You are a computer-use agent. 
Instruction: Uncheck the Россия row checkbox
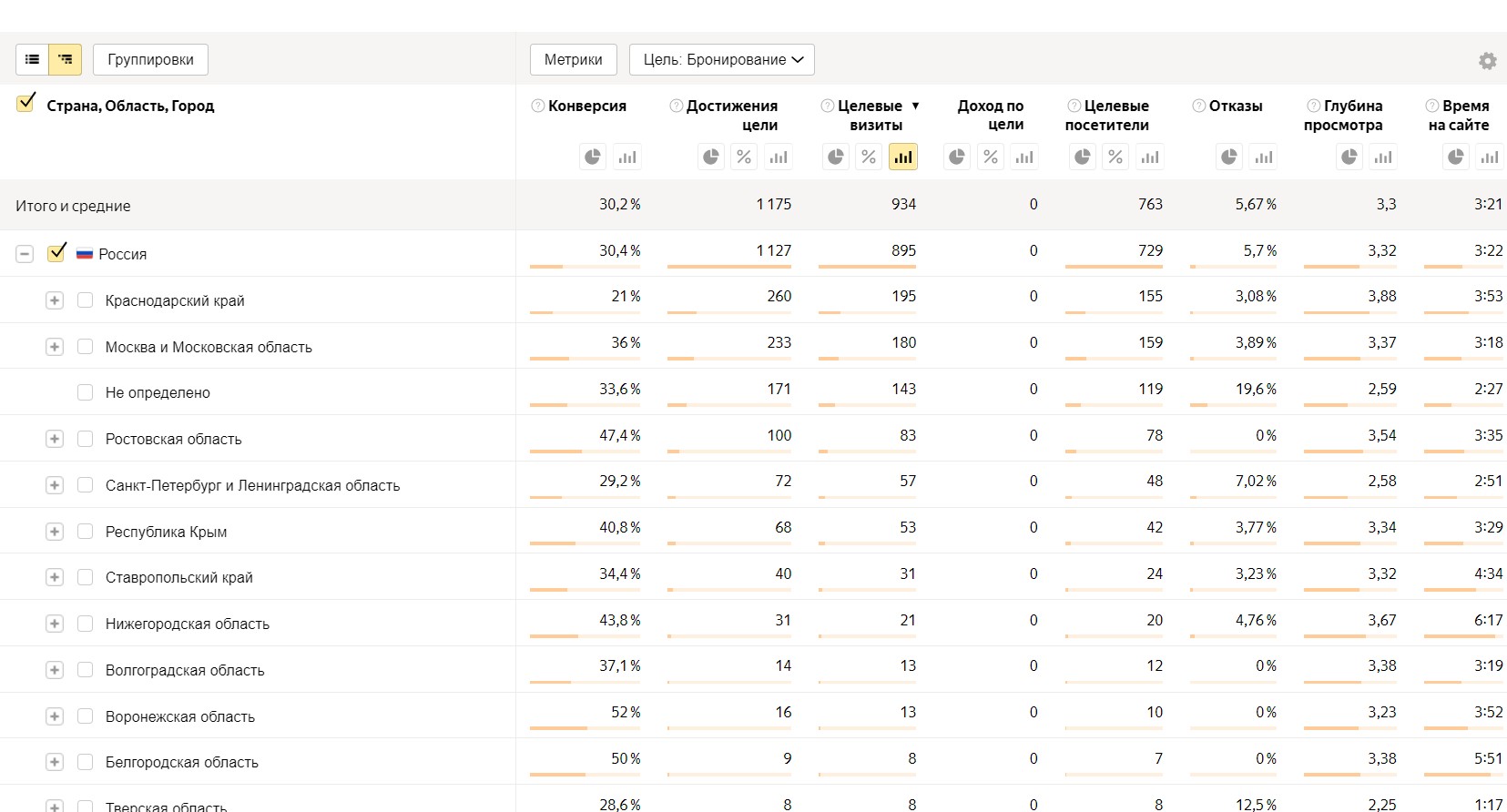tap(56, 253)
